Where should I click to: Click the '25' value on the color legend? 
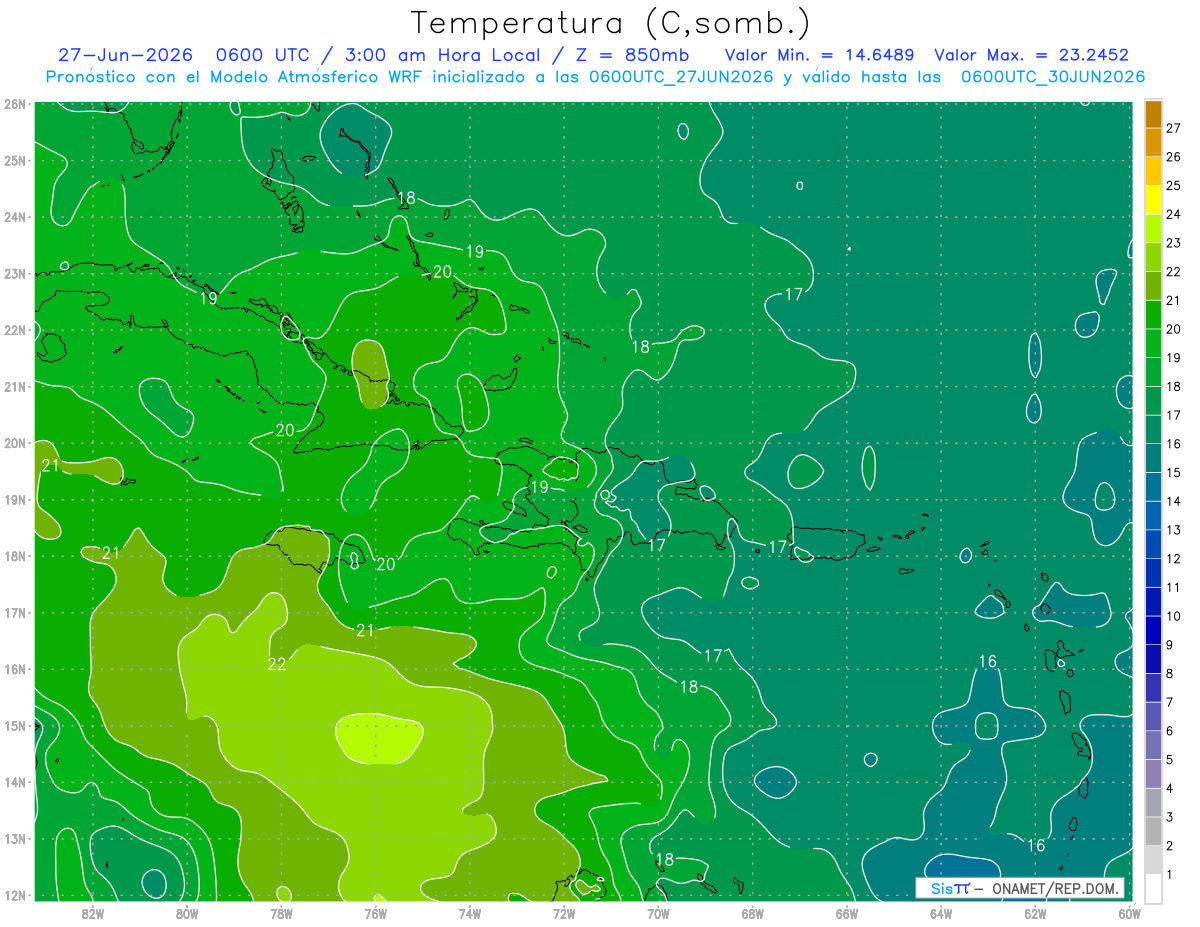point(1174,186)
